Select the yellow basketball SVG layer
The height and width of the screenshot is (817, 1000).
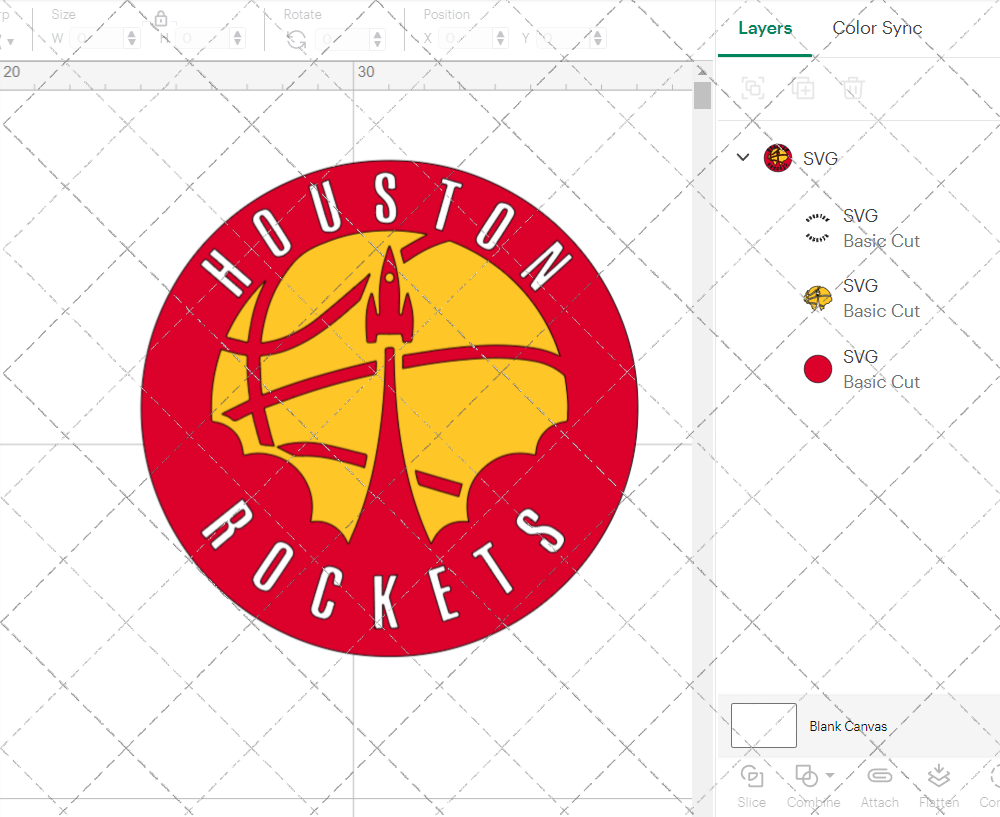click(x=818, y=298)
